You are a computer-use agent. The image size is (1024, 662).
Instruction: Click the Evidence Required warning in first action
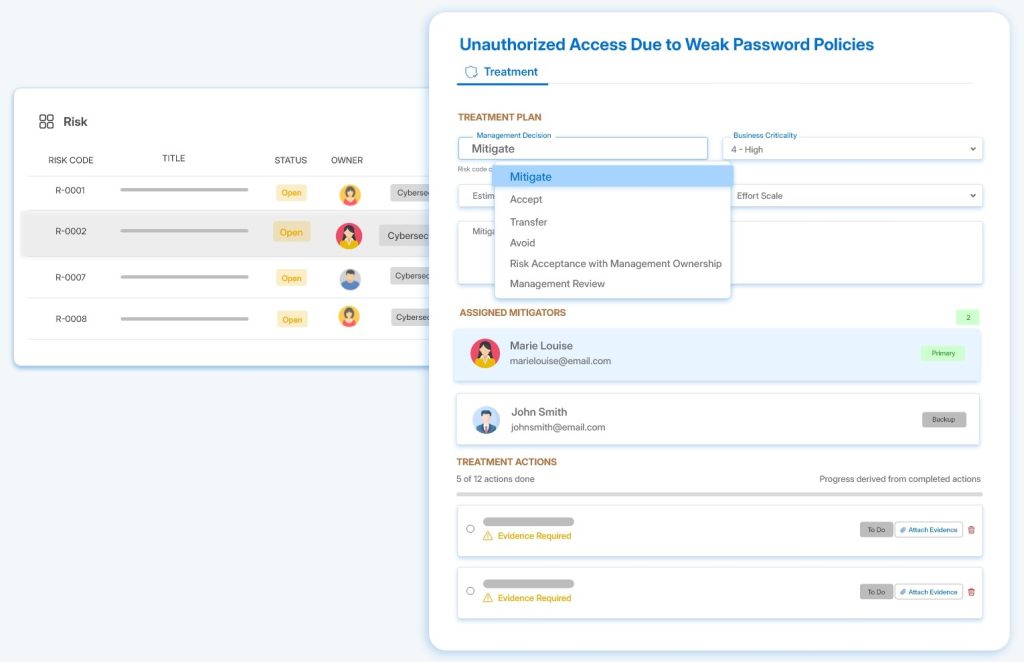tap(534, 536)
